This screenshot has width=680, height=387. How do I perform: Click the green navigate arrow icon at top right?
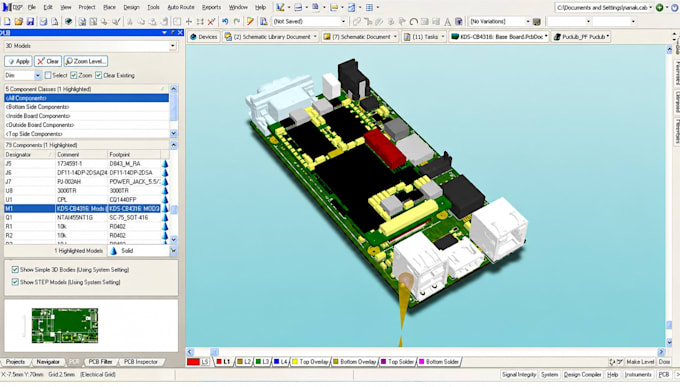660,7
